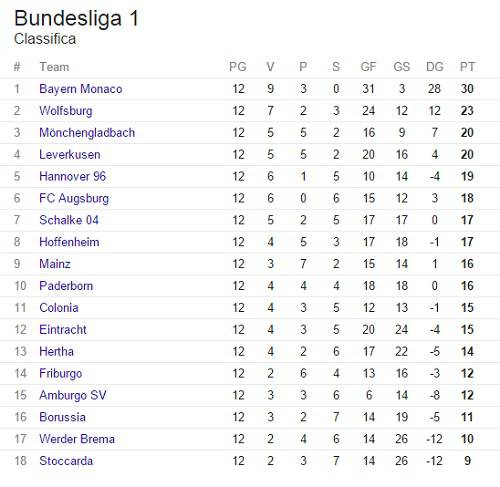
Task: Select the Schalke 04 team name
Action: tap(69, 220)
